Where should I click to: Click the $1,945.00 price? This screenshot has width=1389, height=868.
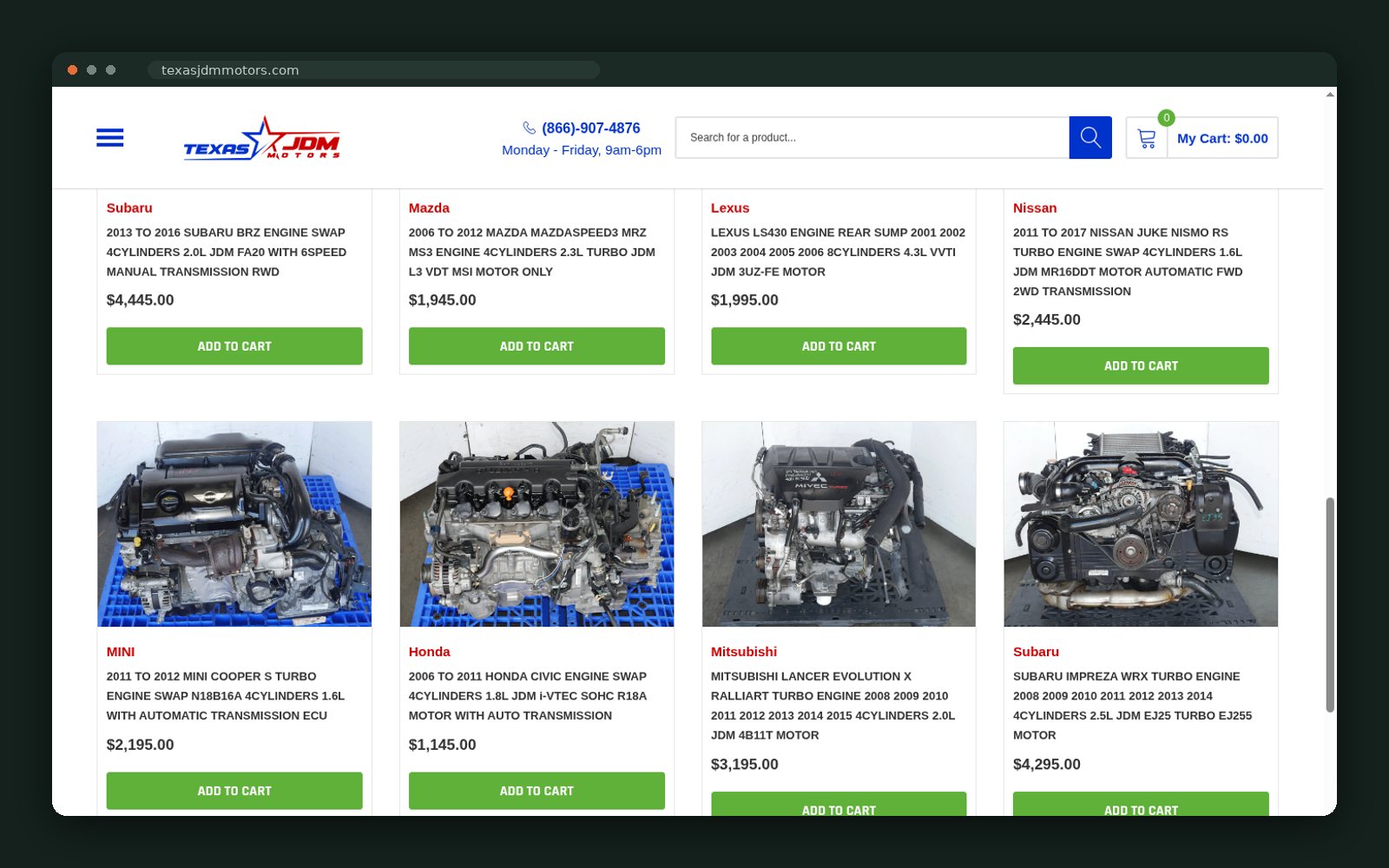point(442,300)
